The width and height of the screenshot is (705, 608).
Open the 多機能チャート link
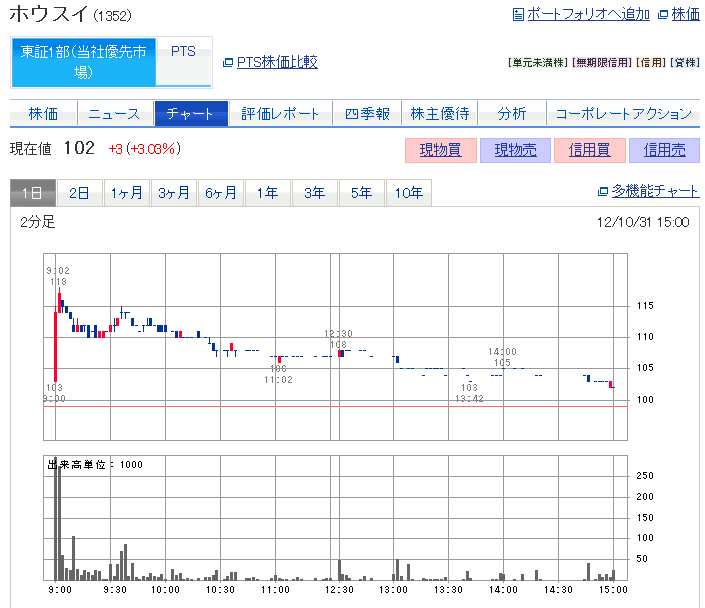coord(655,191)
